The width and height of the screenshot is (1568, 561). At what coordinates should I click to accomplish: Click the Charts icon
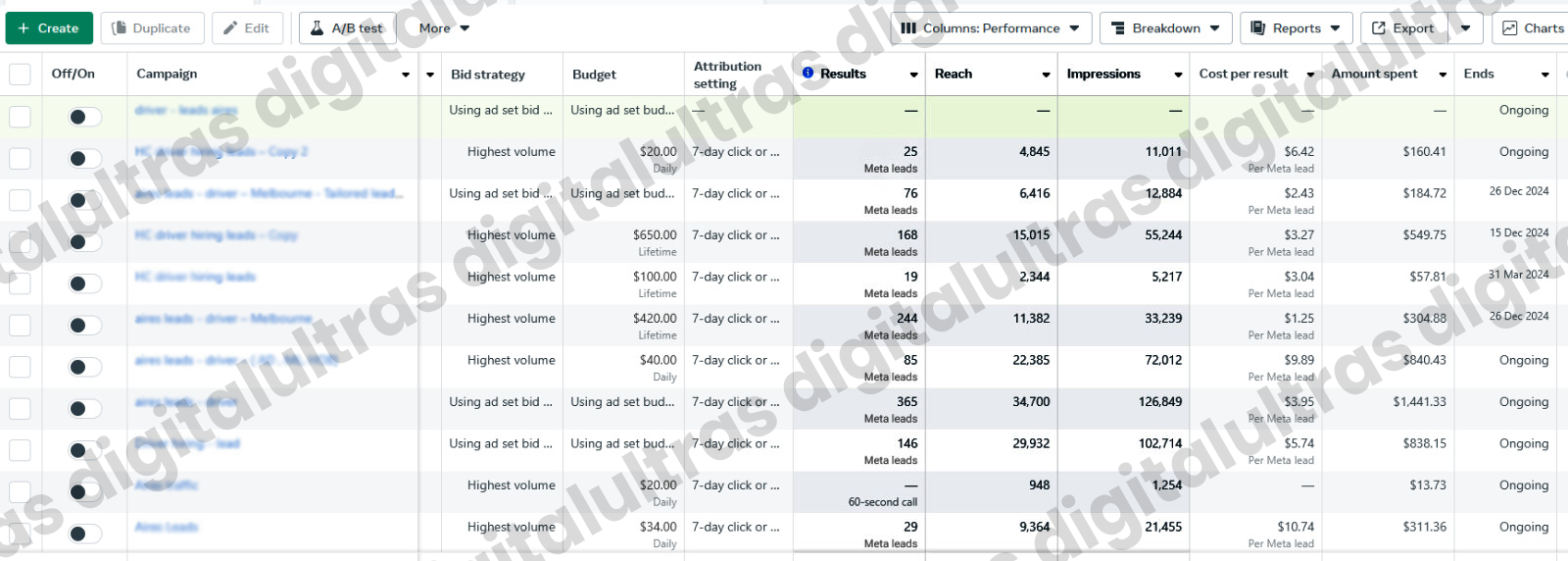[x=1510, y=28]
